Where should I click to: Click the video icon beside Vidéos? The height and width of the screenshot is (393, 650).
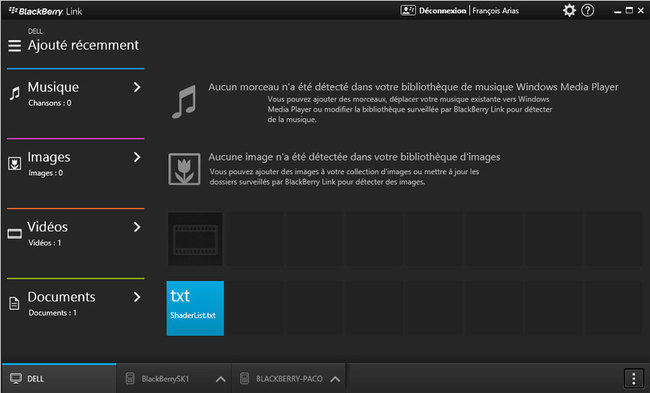pyautogui.click(x=15, y=234)
